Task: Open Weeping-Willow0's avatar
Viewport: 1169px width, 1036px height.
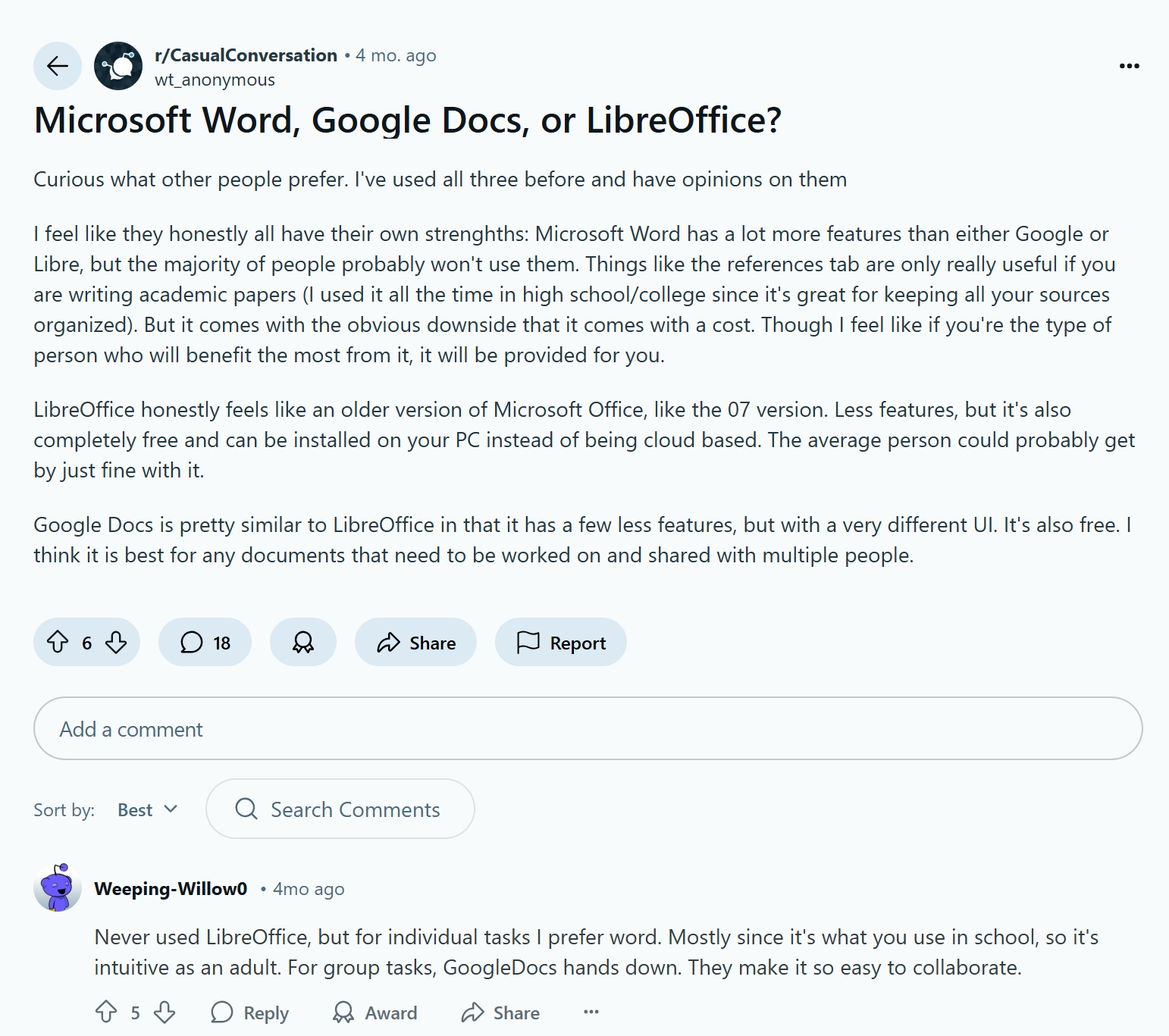Action: click(58, 887)
